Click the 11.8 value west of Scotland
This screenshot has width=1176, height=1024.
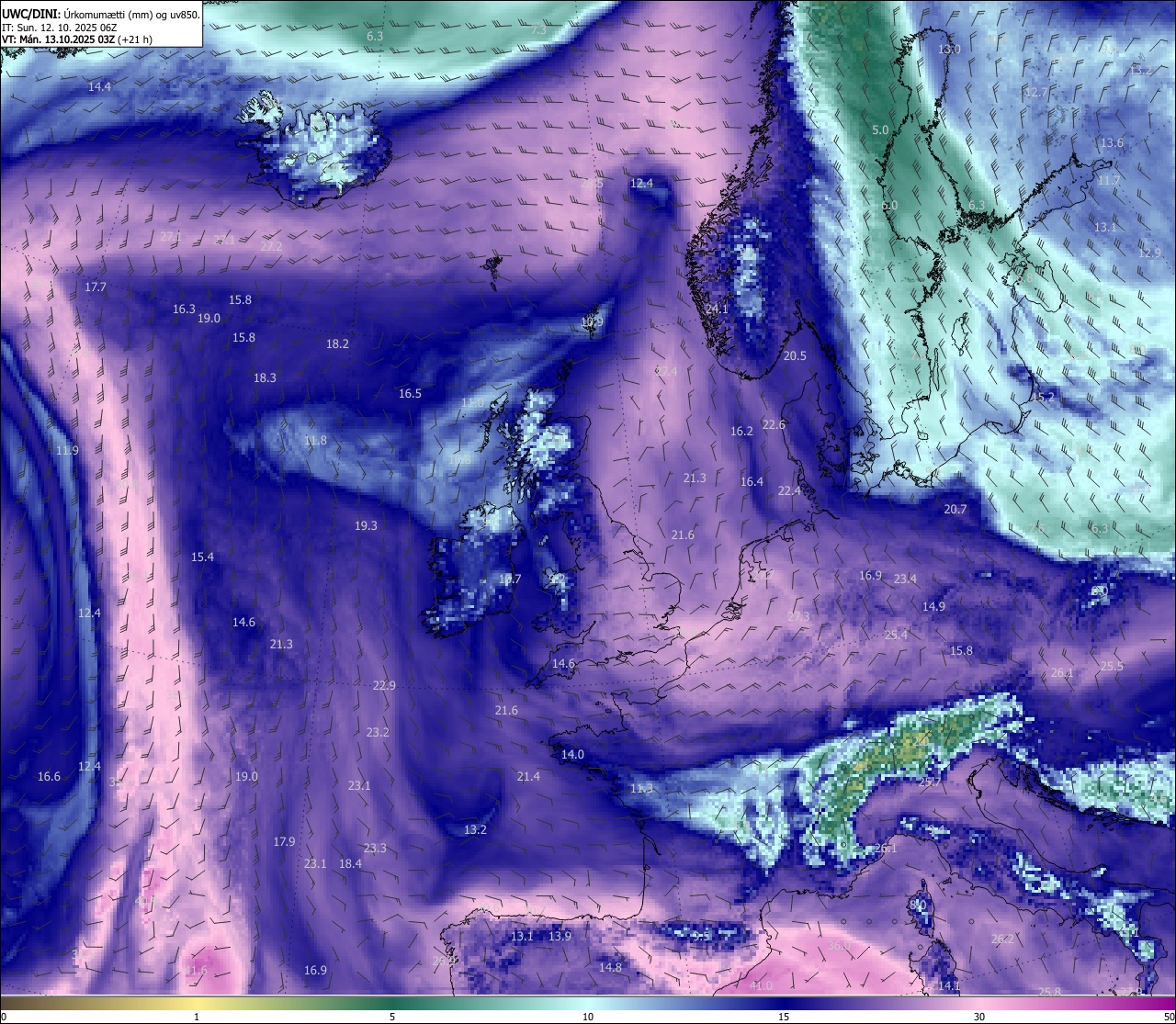315,441
